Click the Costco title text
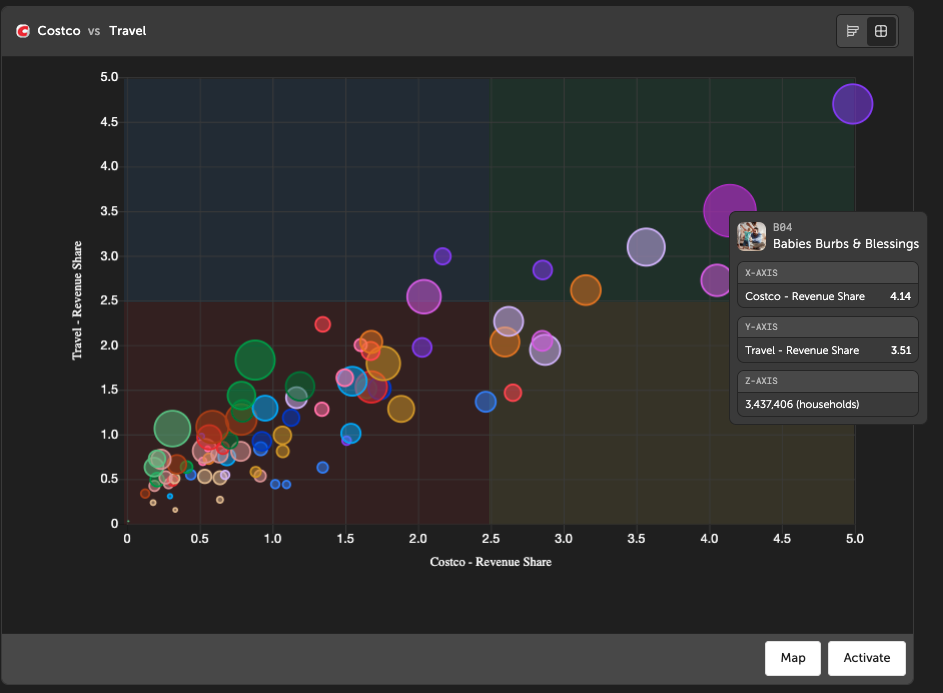The width and height of the screenshot is (943, 693). [59, 31]
